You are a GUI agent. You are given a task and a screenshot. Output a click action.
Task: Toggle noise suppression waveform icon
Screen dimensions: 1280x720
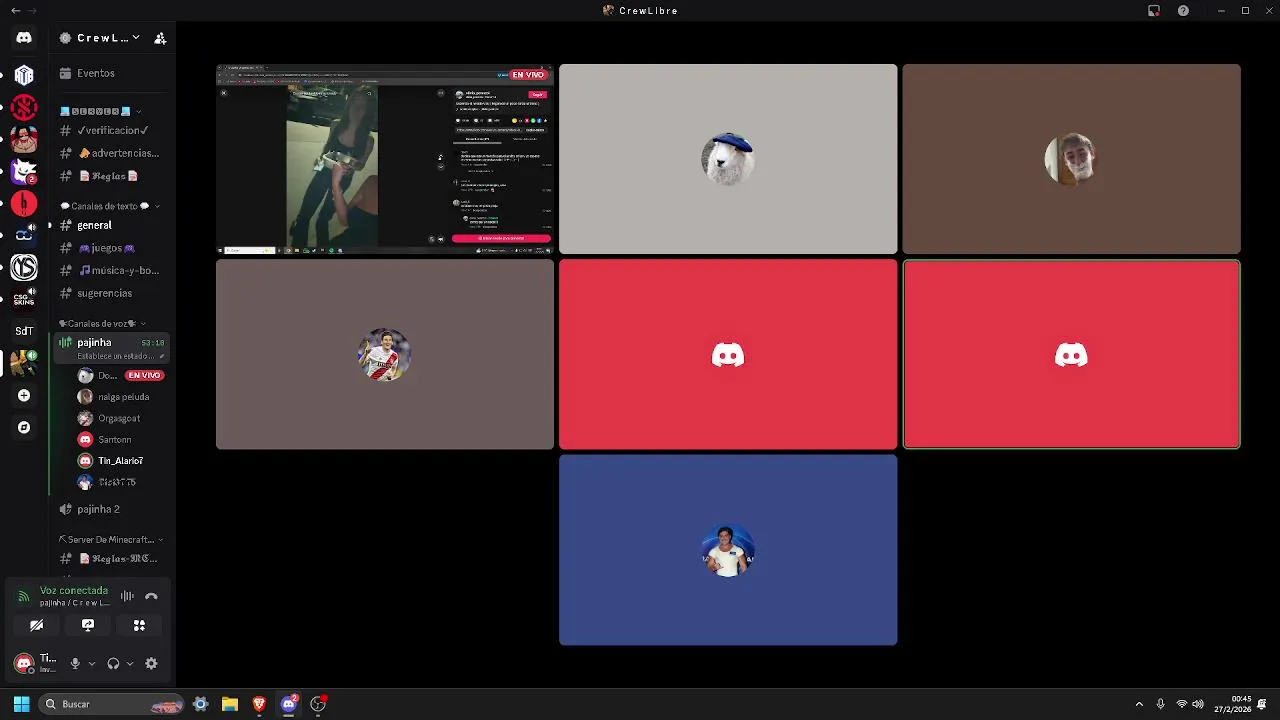tap(127, 596)
